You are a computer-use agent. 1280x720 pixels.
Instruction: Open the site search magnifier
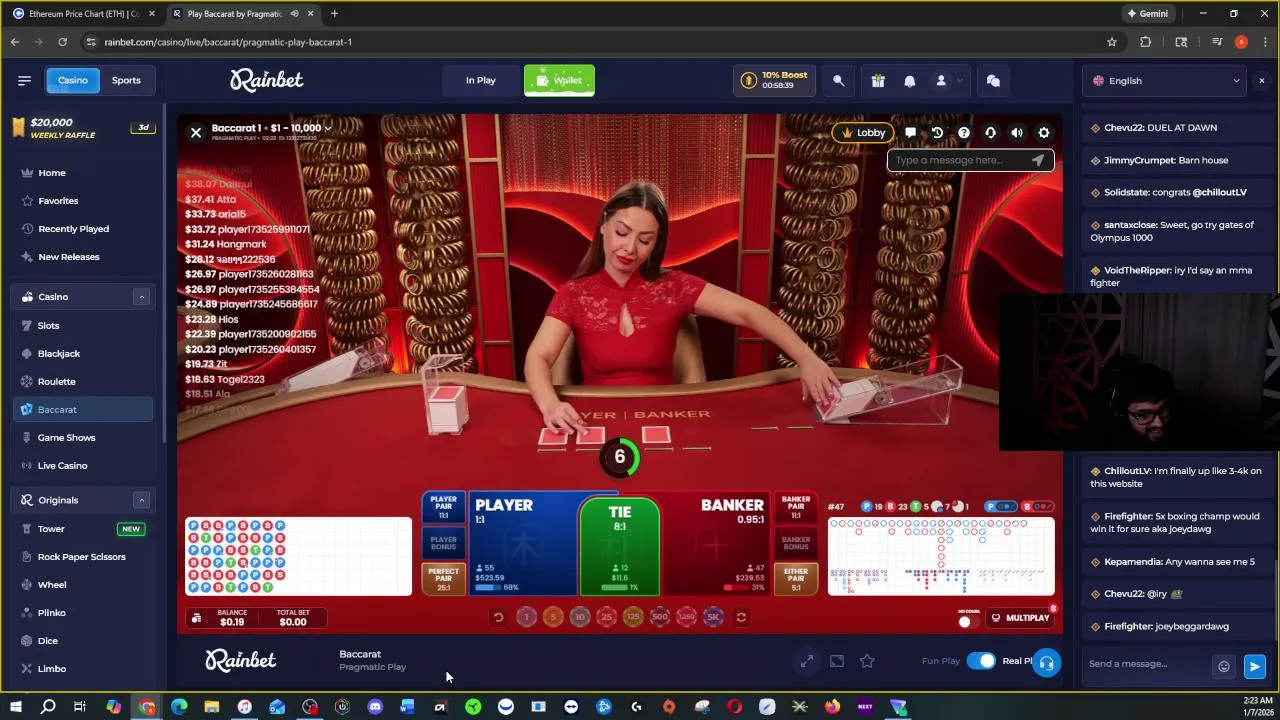click(839, 81)
